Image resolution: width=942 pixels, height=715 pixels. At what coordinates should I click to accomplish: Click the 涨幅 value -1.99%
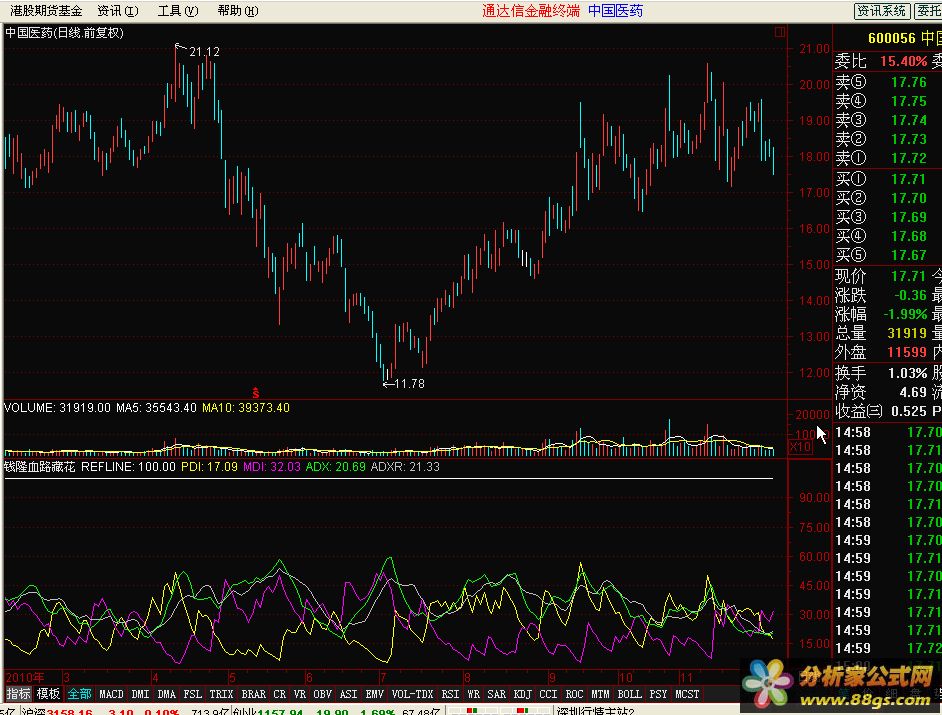click(x=905, y=314)
